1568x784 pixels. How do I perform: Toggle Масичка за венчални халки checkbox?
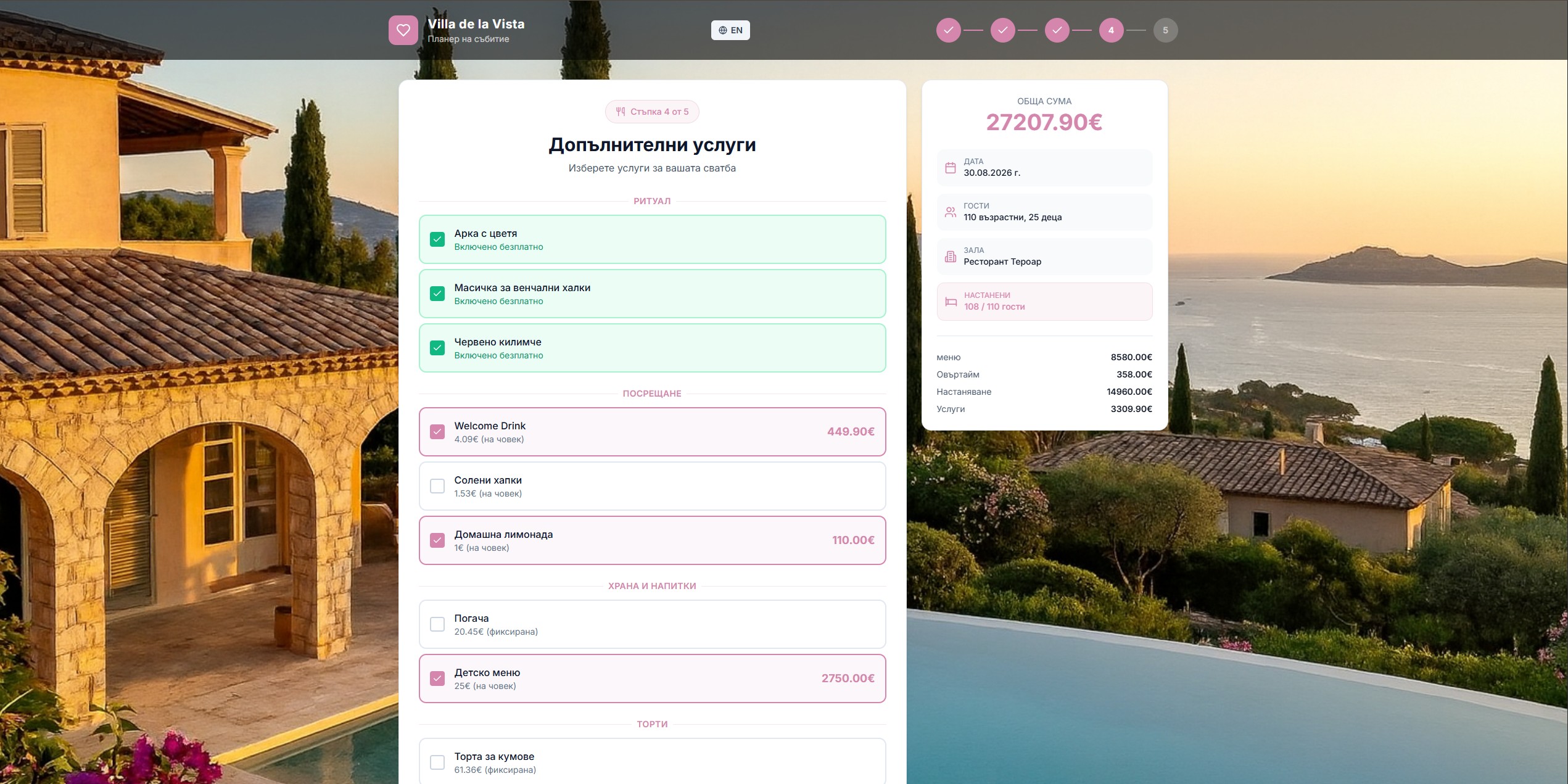437,294
